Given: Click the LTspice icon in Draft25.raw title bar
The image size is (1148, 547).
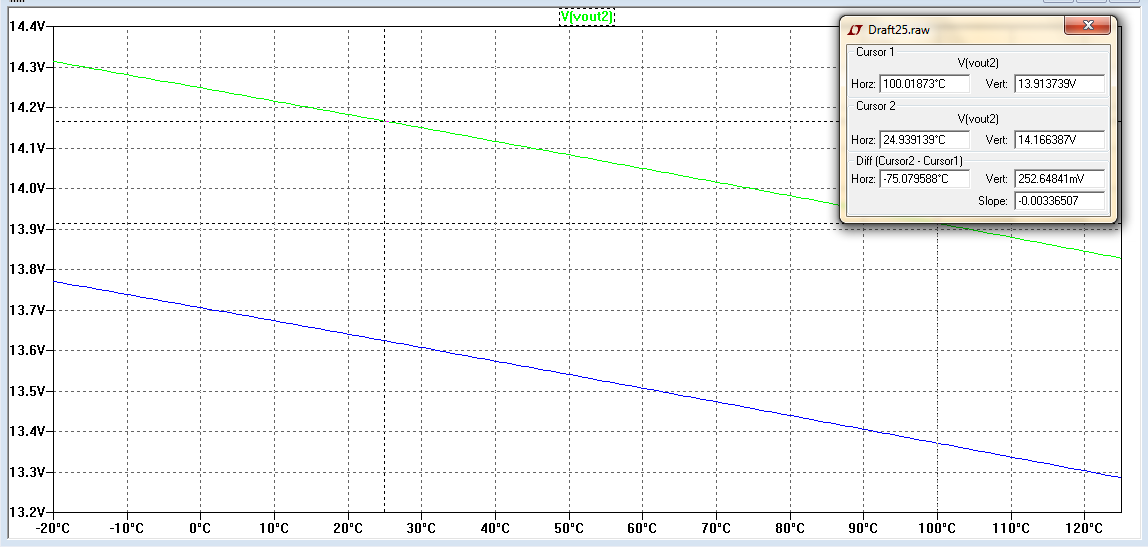Looking at the screenshot, I should (854, 30).
